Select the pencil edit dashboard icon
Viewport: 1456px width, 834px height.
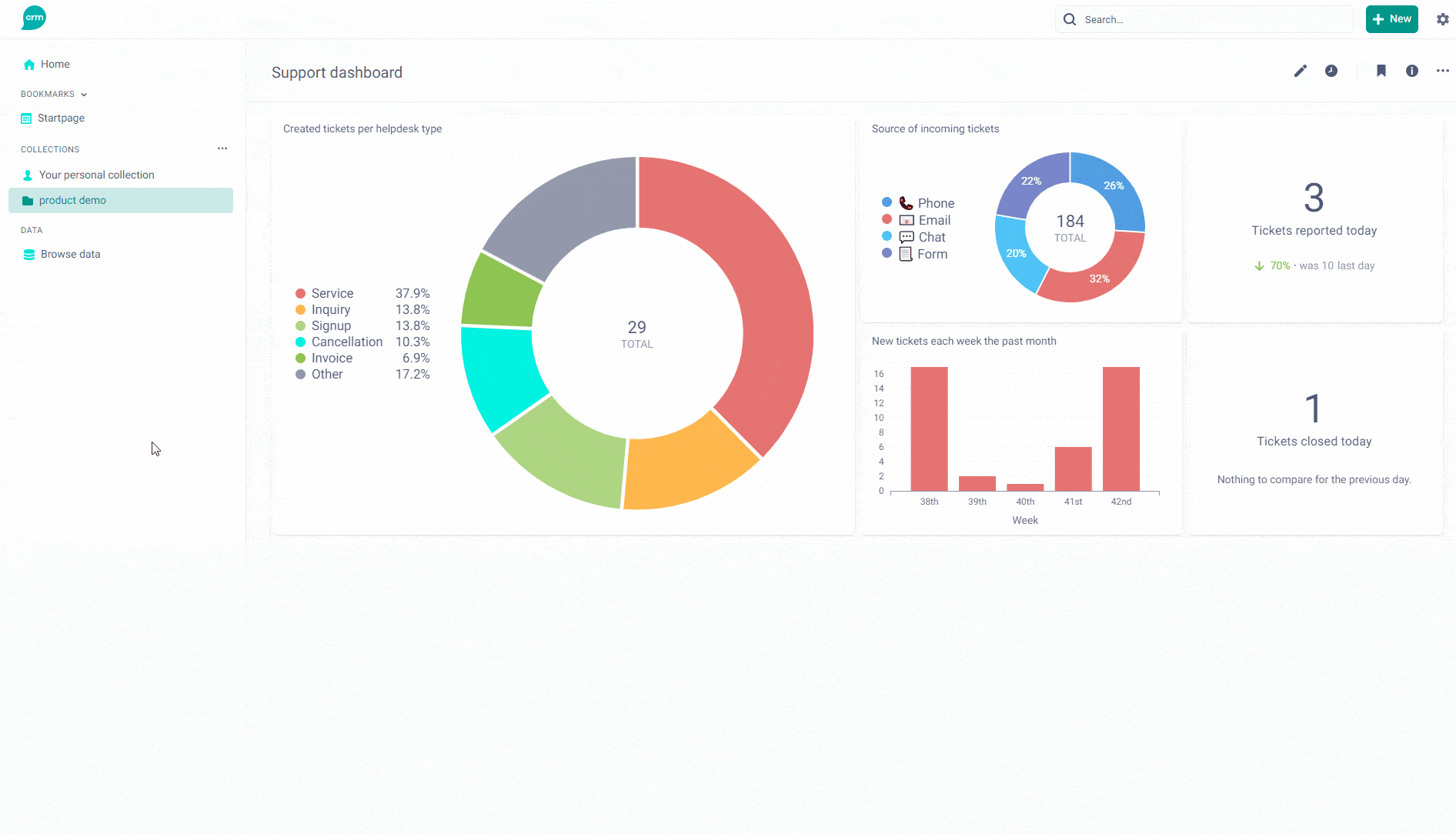point(1300,71)
